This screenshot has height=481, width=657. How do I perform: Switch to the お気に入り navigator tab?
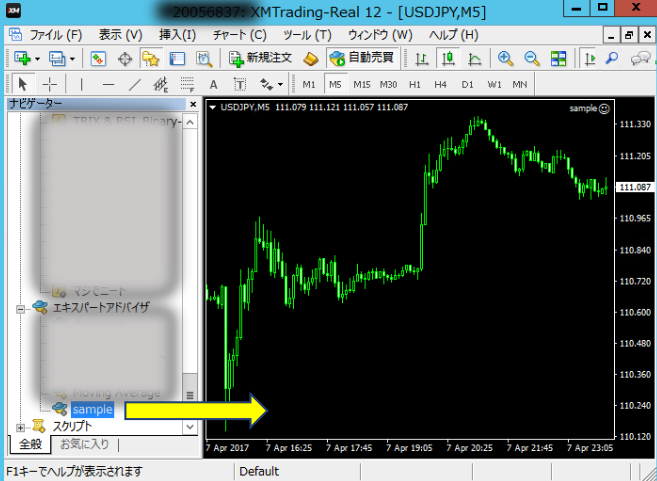point(85,444)
